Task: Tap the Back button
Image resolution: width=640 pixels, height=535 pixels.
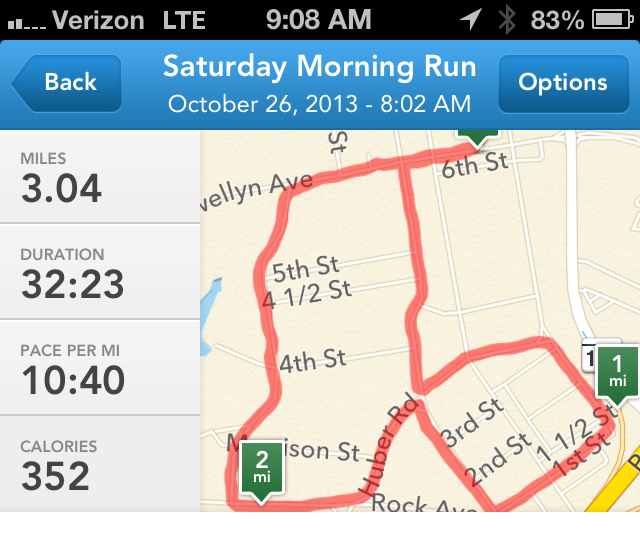Action: coord(67,83)
